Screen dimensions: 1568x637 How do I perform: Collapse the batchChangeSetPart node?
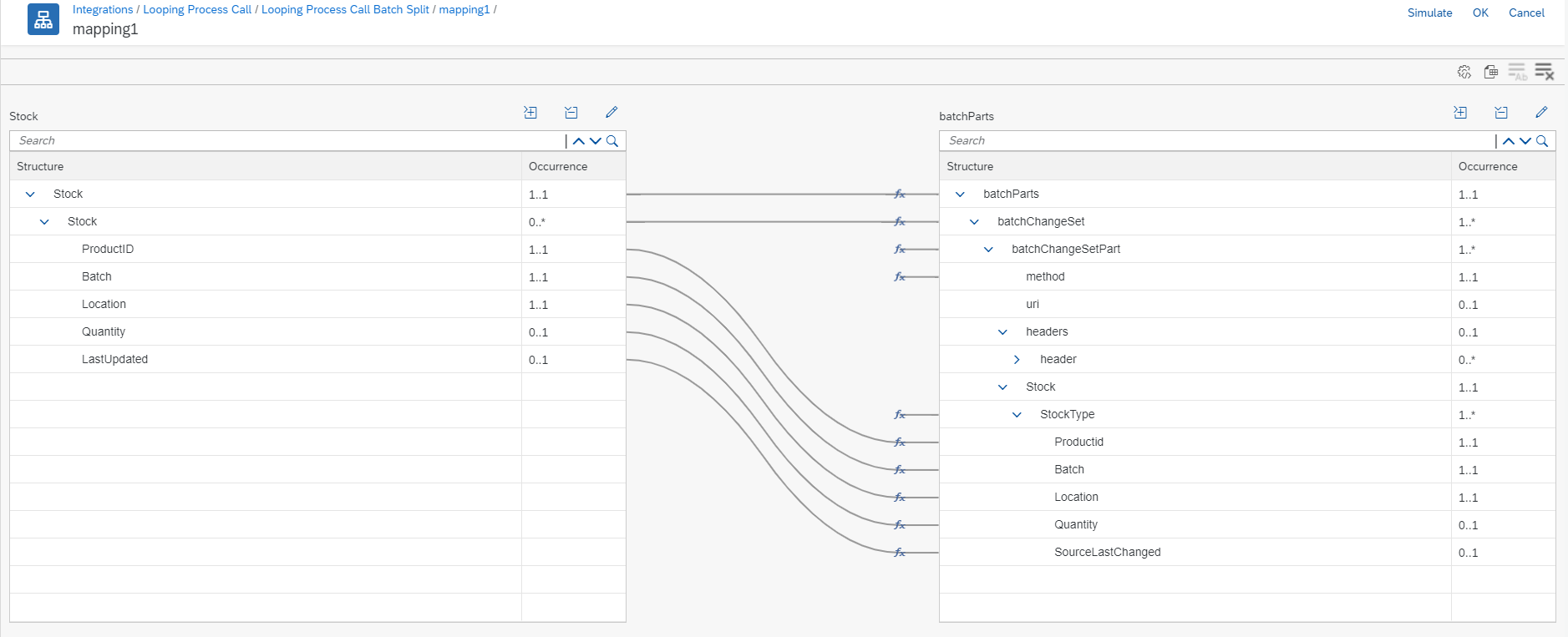(x=988, y=250)
